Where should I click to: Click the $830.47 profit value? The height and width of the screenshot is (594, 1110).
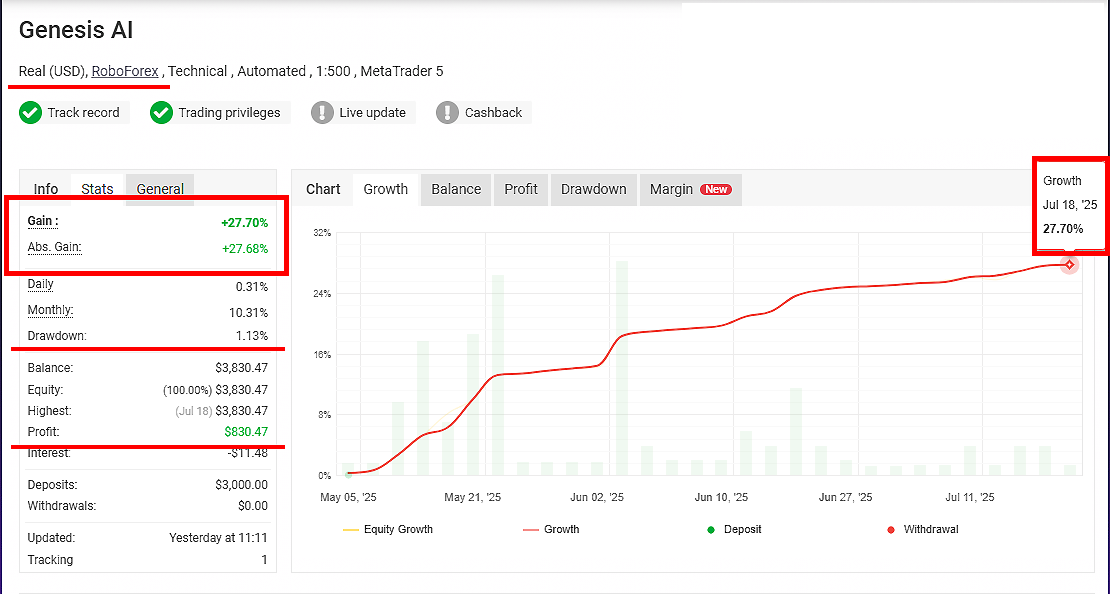pyautogui.click(x=246, y=432)
